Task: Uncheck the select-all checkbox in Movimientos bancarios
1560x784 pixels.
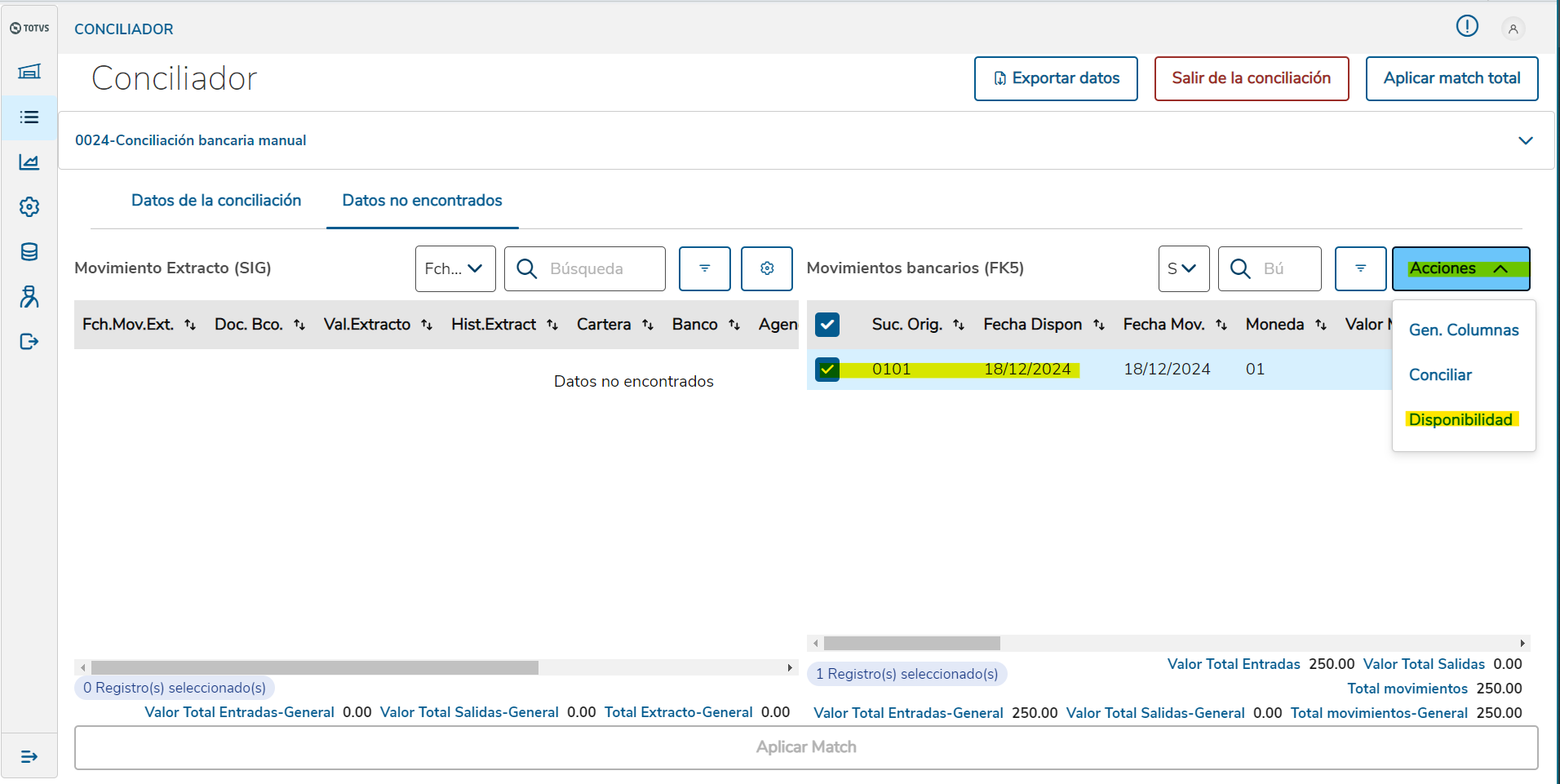Action: tap(827, 324)
